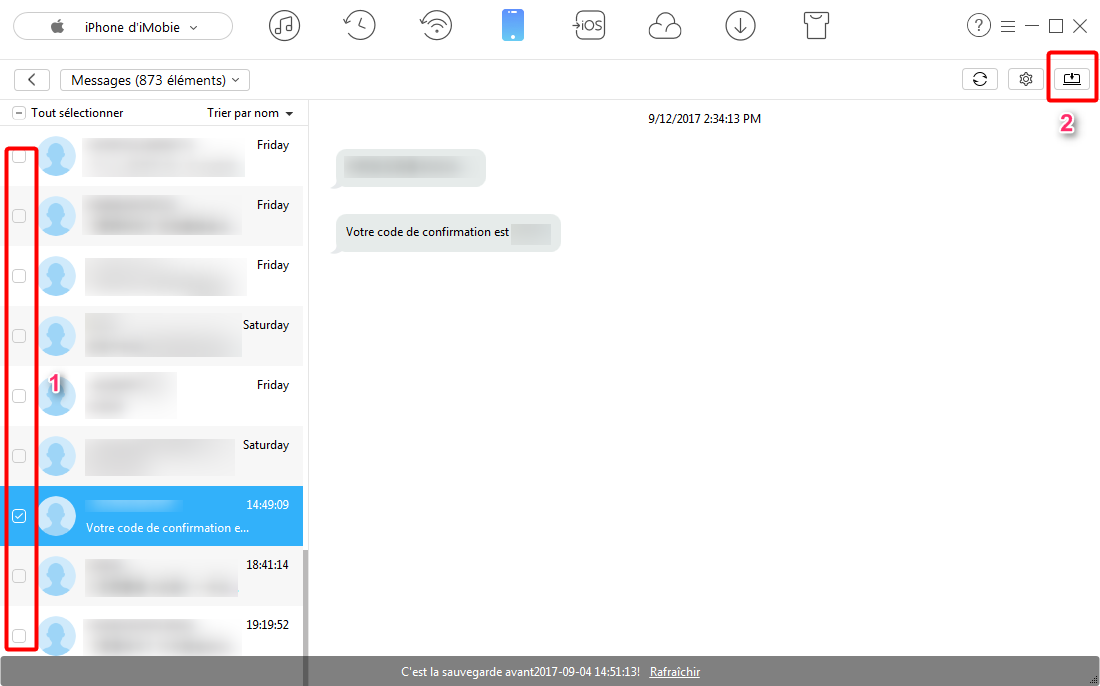Check the 19:19:52 conversation checkbox

tap(20, 636)
